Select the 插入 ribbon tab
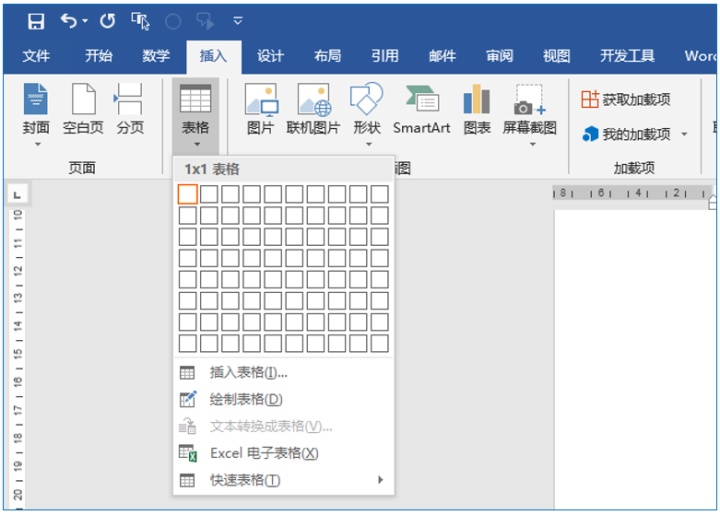Image resolution: width=720 pixels, height=515 pixels. click(x=214, y=56)
